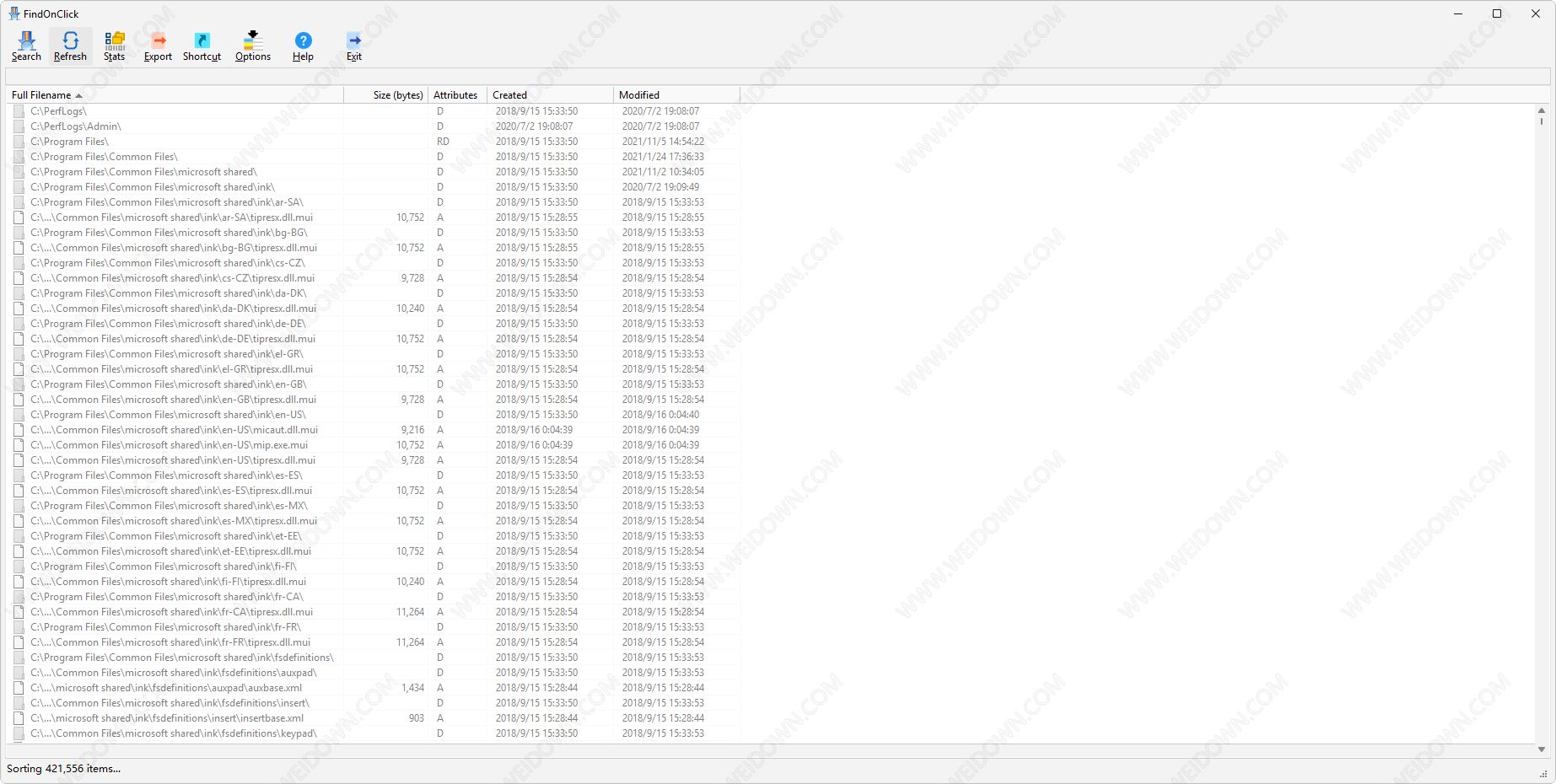
Task: Select the ink\cs-CZ\tipresx.dll.mui file row
Action: point(374,278)
